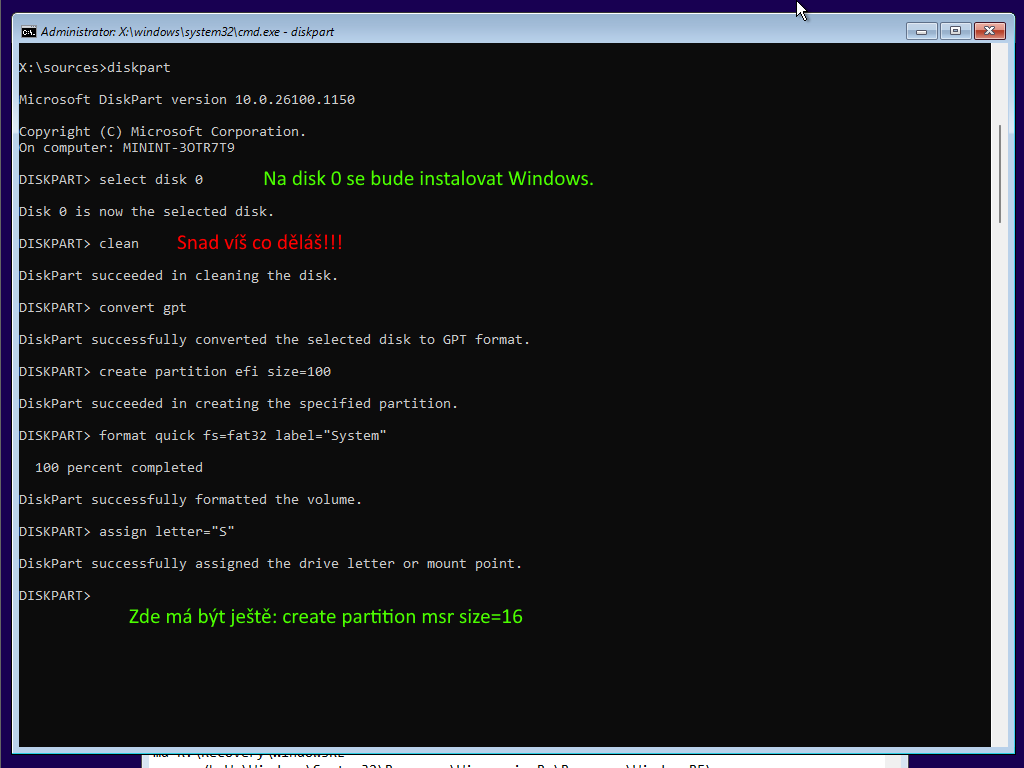Click the 'DISKPART> clean' command line

(x=79, y=243)
